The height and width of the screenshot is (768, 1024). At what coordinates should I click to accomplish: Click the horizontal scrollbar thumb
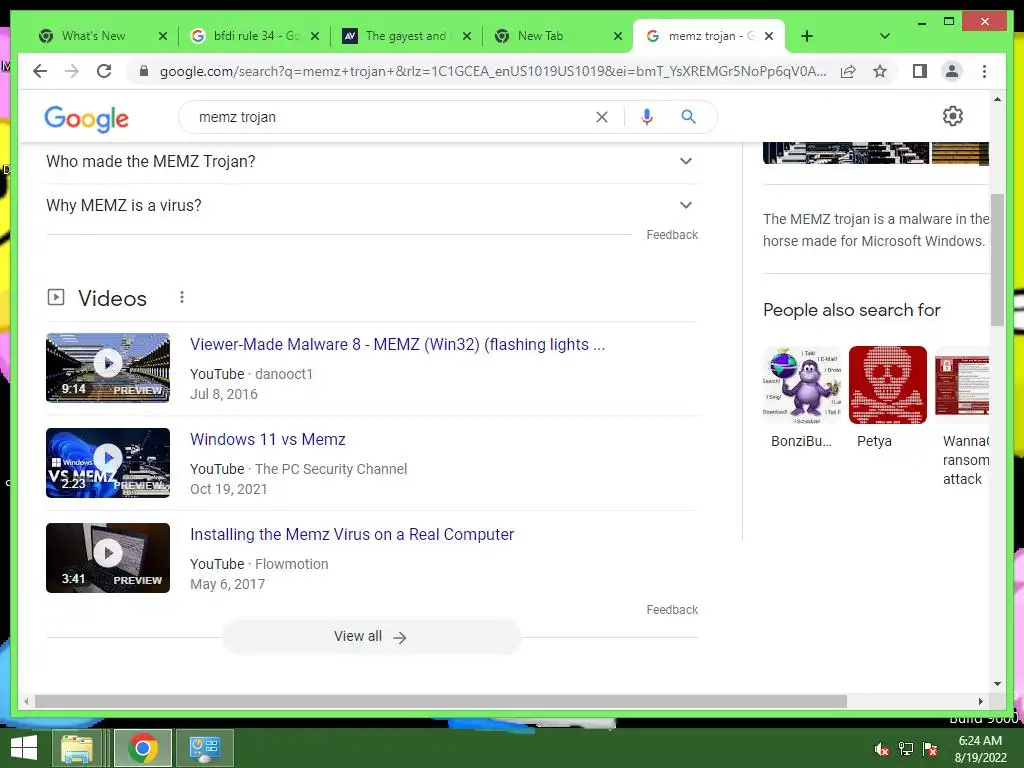click(x=441, y=701)
